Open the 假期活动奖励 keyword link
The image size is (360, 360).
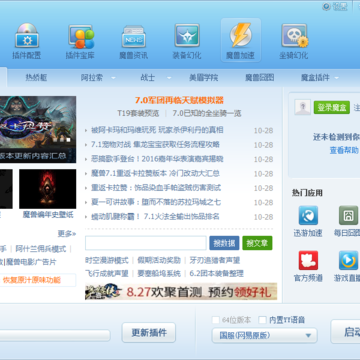pyautogui.click(x=159, y=260)
